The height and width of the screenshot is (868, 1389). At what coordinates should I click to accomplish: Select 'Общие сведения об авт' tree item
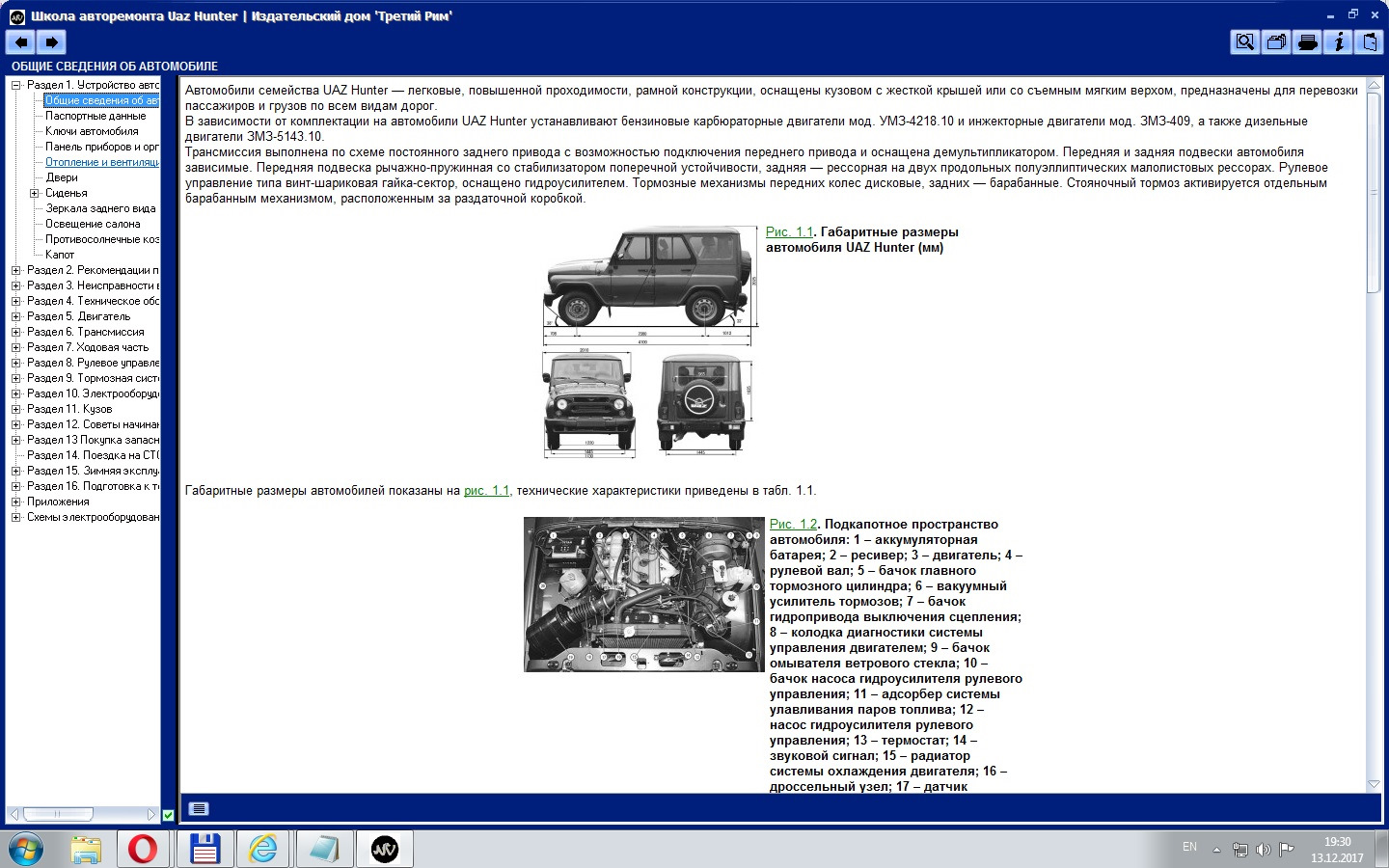pyautogui.click(x=101, y=100)
